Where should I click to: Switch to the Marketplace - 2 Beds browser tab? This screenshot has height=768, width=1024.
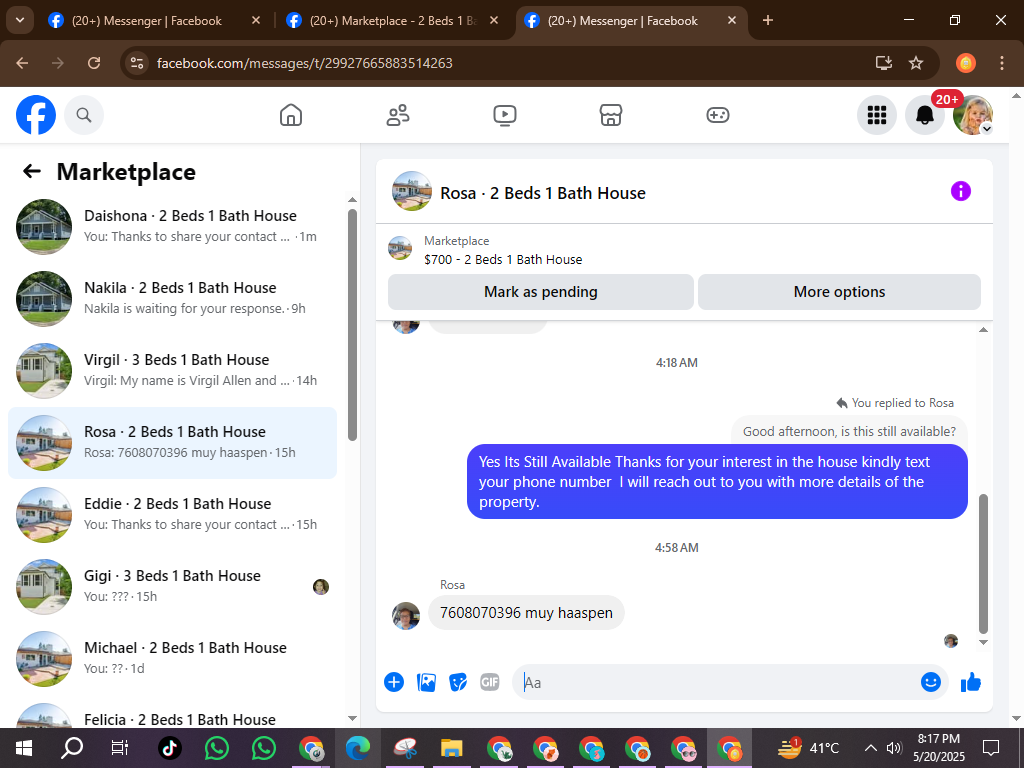pos(392,21)
